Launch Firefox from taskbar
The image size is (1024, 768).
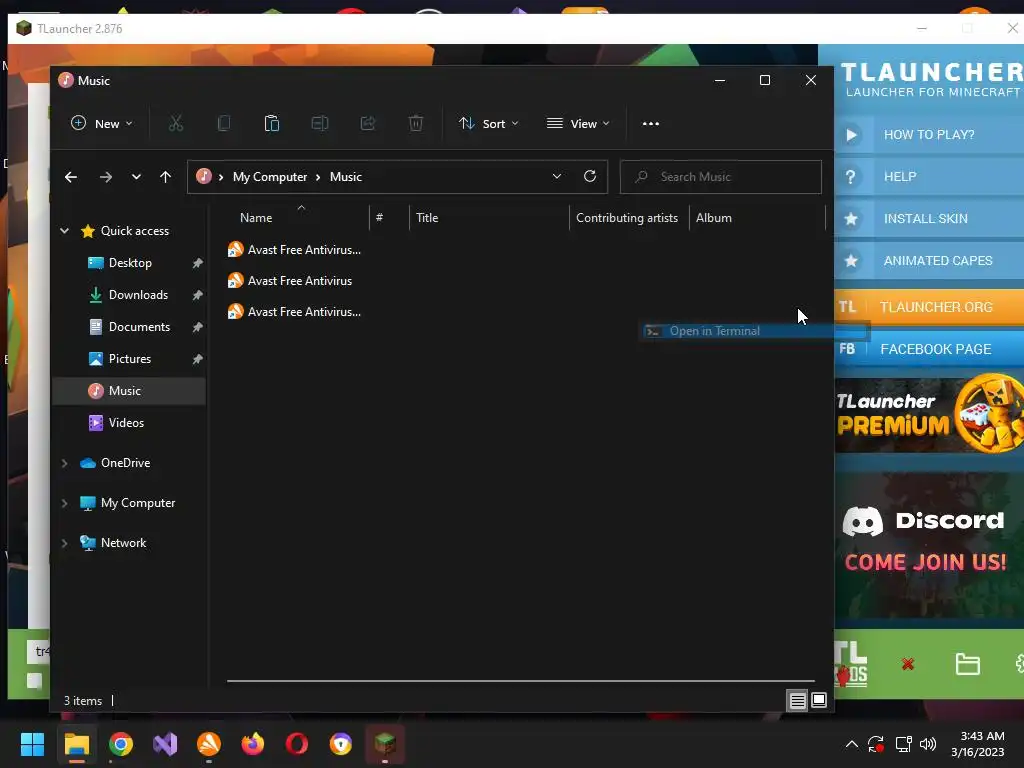pos(253,744)
